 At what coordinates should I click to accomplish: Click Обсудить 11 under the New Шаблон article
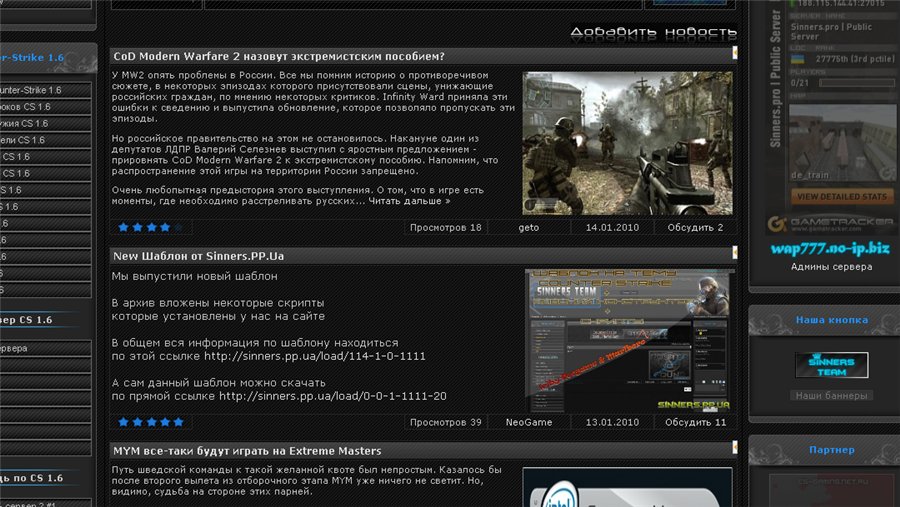695,422
